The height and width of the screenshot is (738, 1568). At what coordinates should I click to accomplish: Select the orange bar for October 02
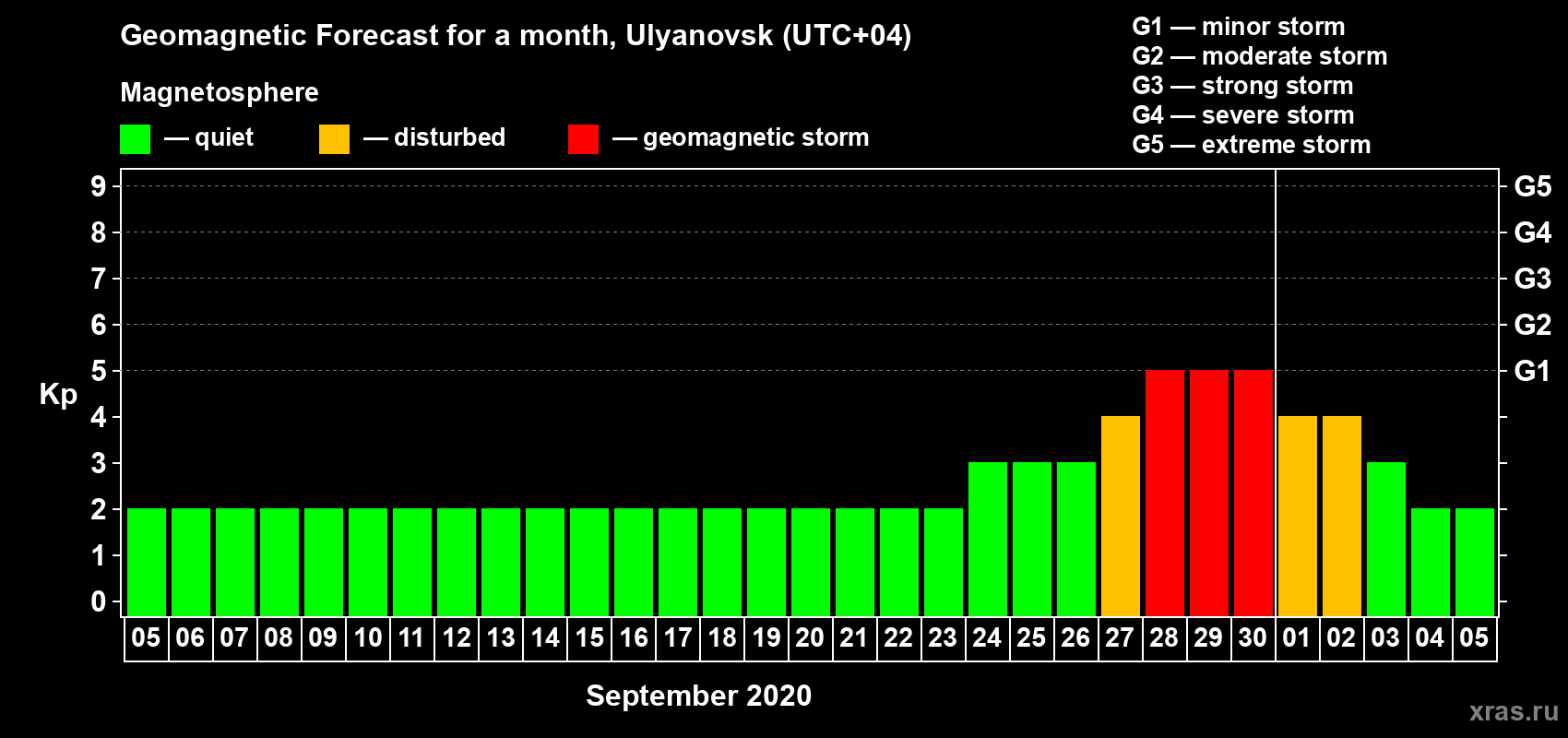pyautogui.click(x=1342, y=516)
